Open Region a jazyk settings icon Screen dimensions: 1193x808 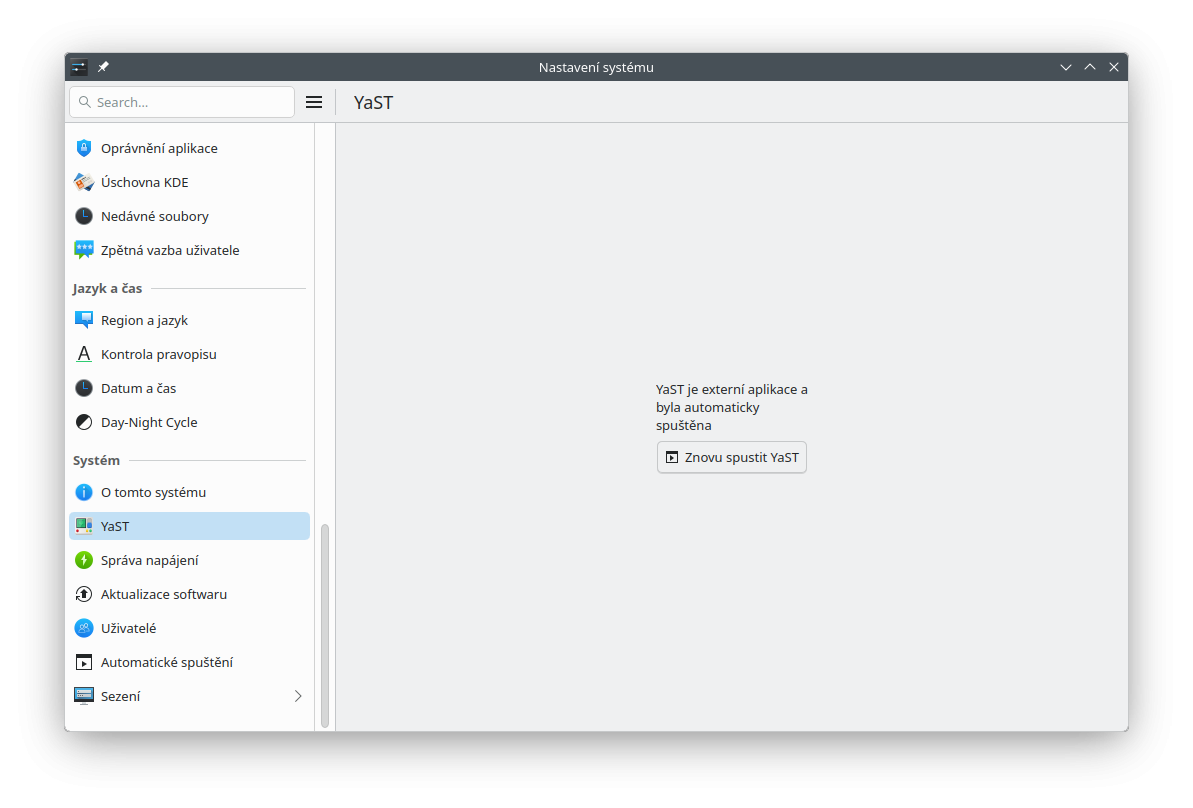84,320
